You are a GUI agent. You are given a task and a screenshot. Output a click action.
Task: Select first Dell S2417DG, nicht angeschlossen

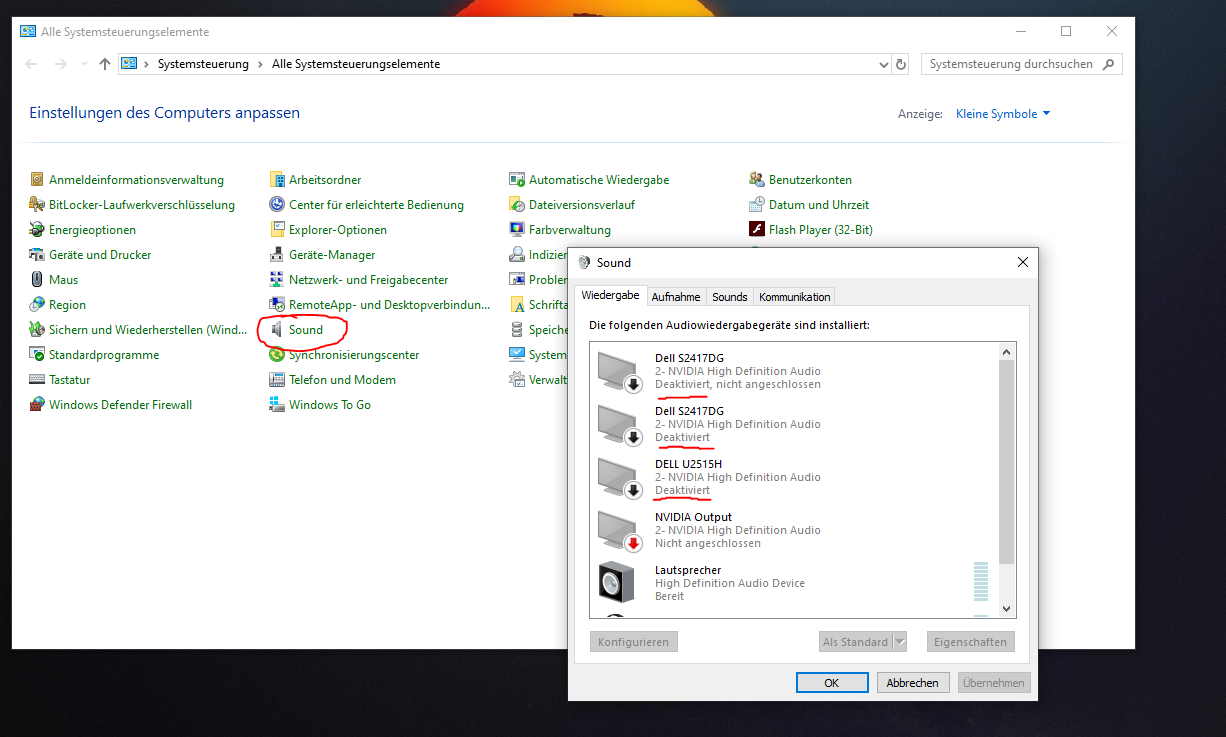tap(795, 371)
